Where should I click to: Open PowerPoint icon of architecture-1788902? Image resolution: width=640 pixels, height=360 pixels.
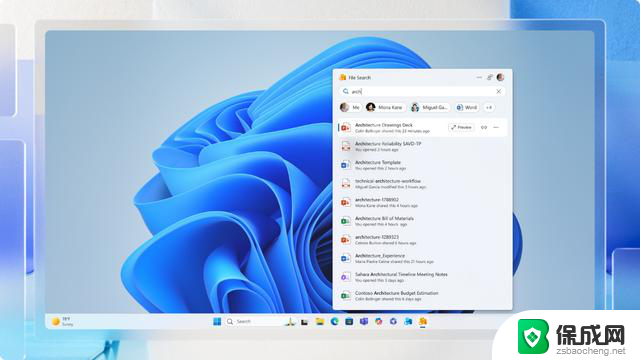pyautogui.click(x=346, y=202)
